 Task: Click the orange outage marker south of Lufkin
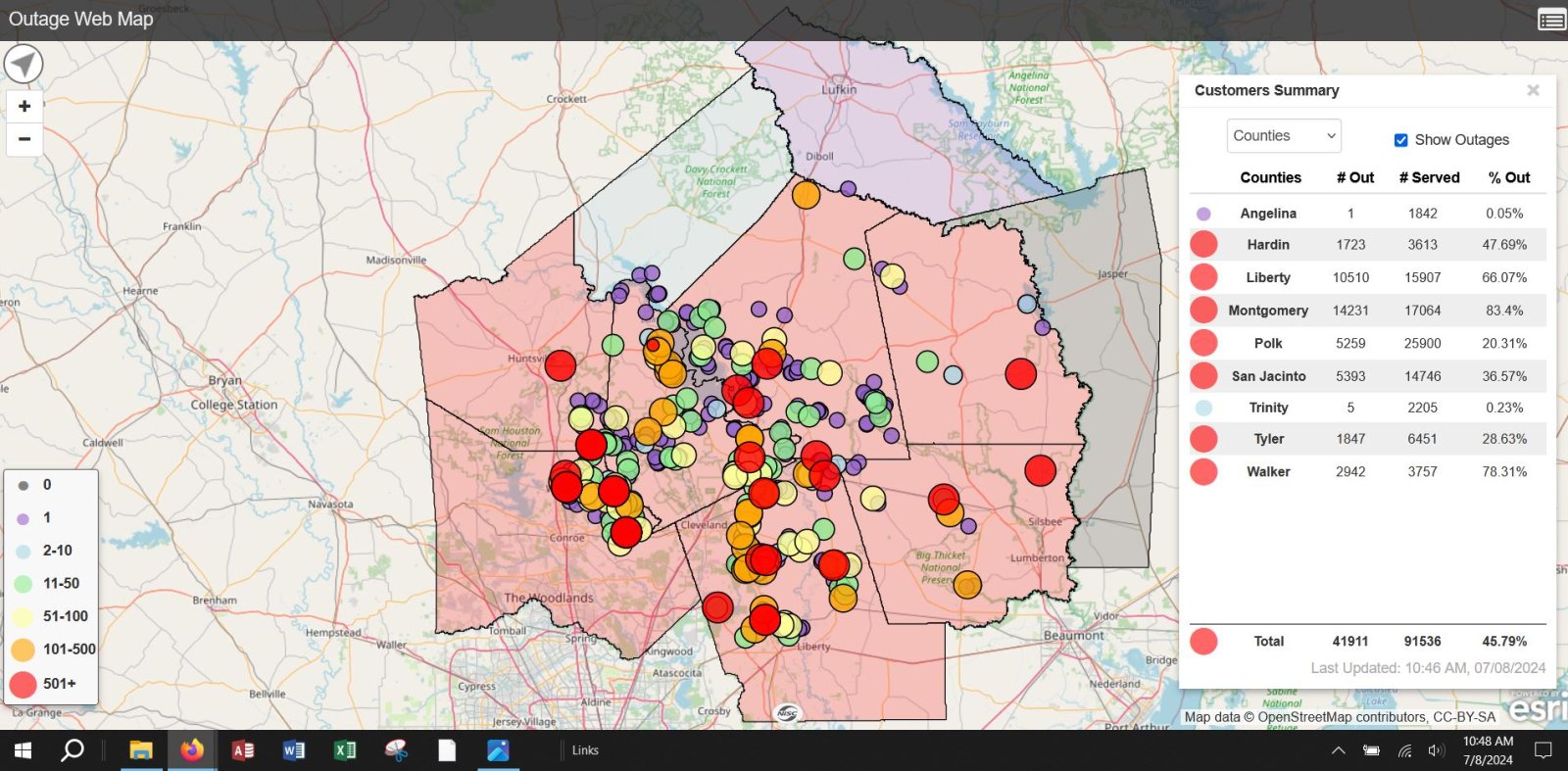tap(806, 194)
